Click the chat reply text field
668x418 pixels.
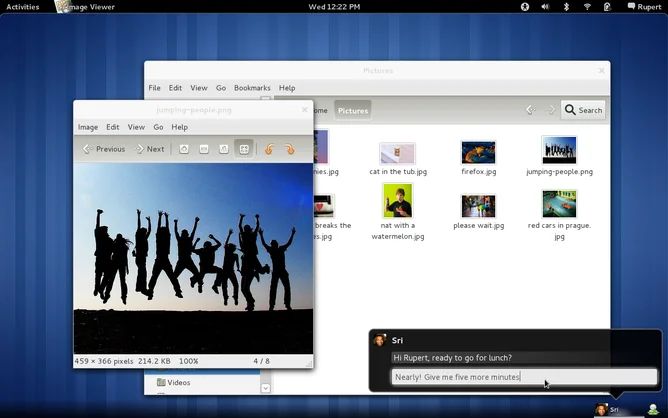coord(524,377)
